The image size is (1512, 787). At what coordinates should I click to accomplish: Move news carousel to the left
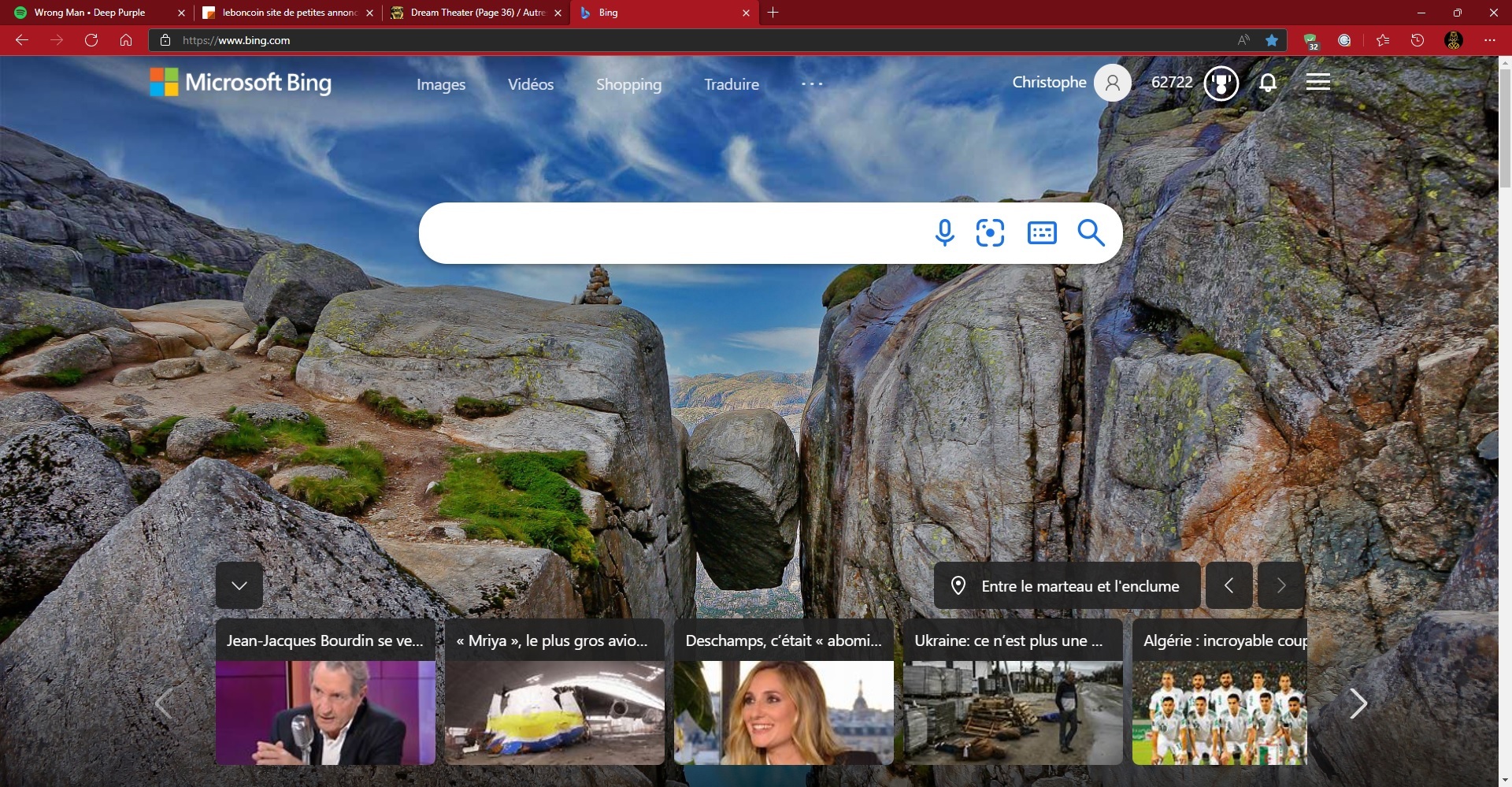[x=164, y=703]
